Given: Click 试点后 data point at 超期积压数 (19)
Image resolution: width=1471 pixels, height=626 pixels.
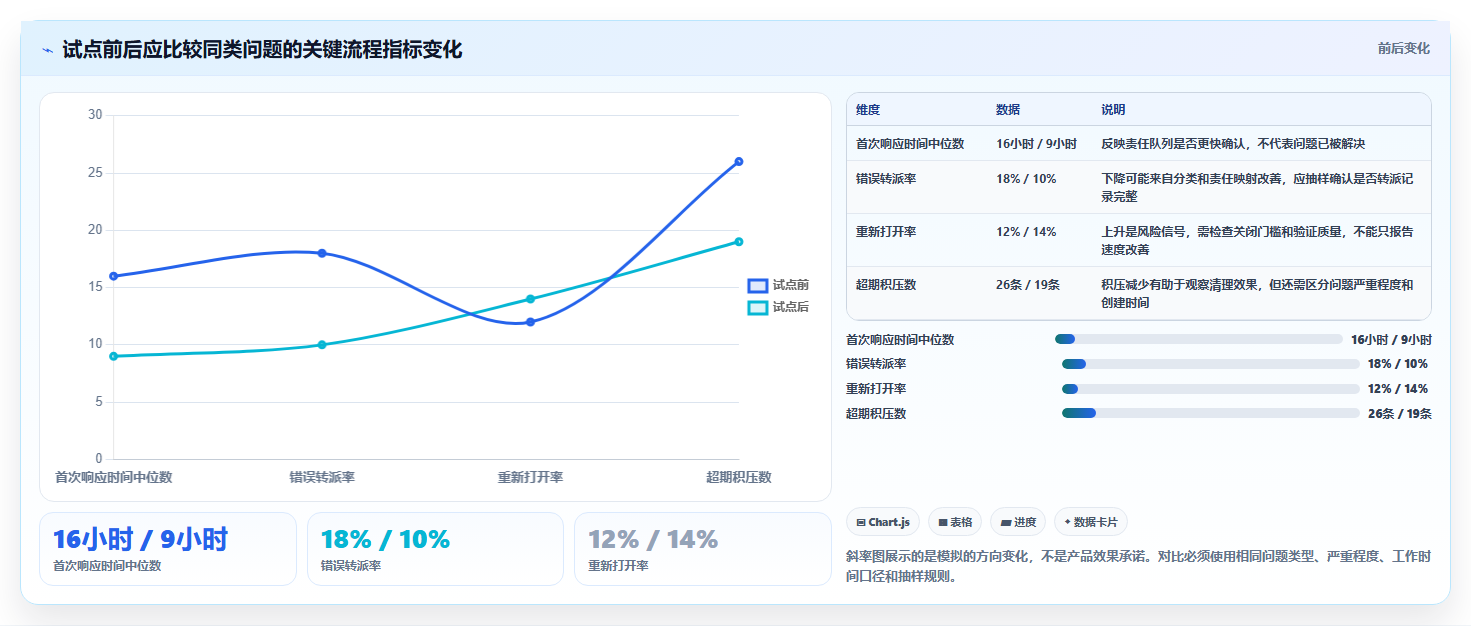Looking at the screenshot, I should click(x=739, y=241).
